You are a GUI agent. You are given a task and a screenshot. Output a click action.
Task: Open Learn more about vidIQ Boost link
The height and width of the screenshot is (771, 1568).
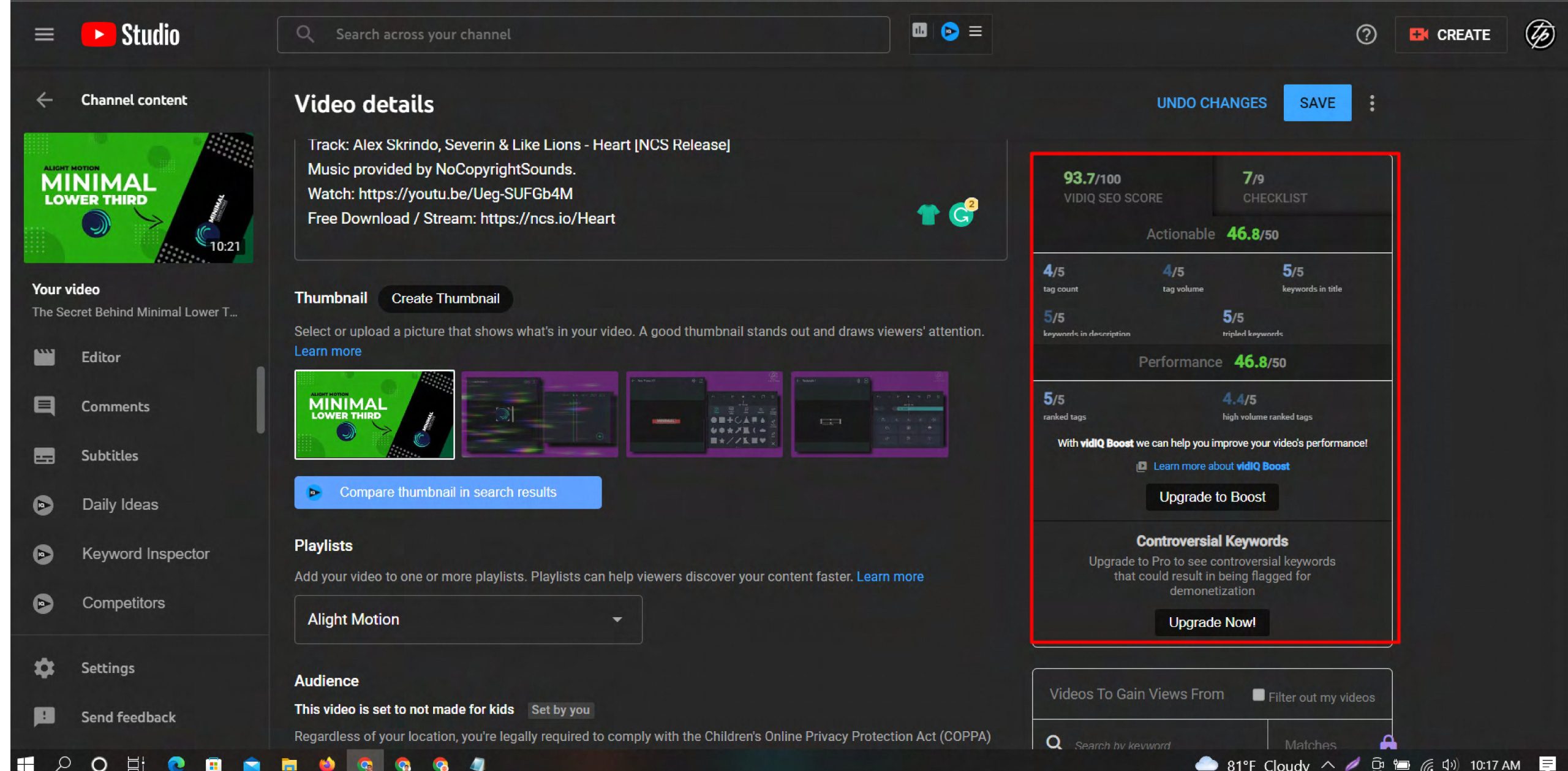1221,466
